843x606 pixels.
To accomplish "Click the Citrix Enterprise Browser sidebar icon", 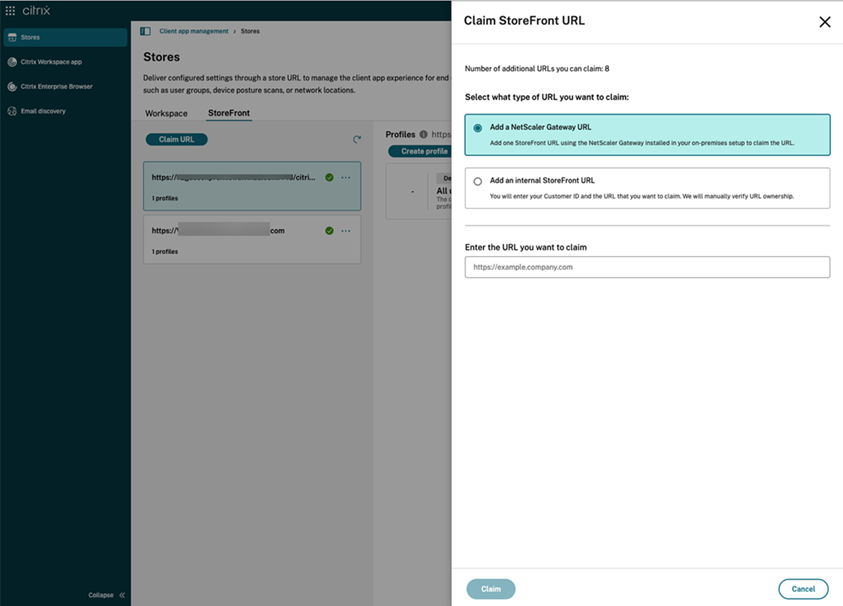I will coord(12,87).
